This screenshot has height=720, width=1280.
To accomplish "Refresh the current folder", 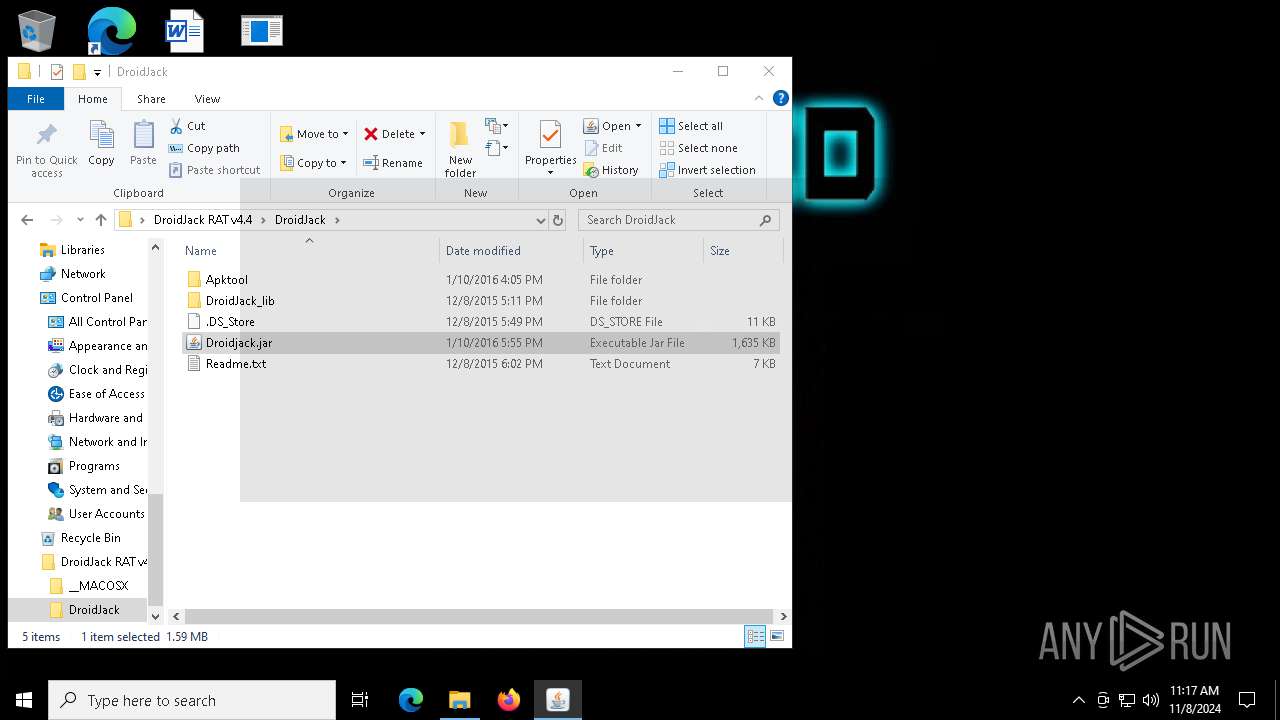I will [558, 220].
